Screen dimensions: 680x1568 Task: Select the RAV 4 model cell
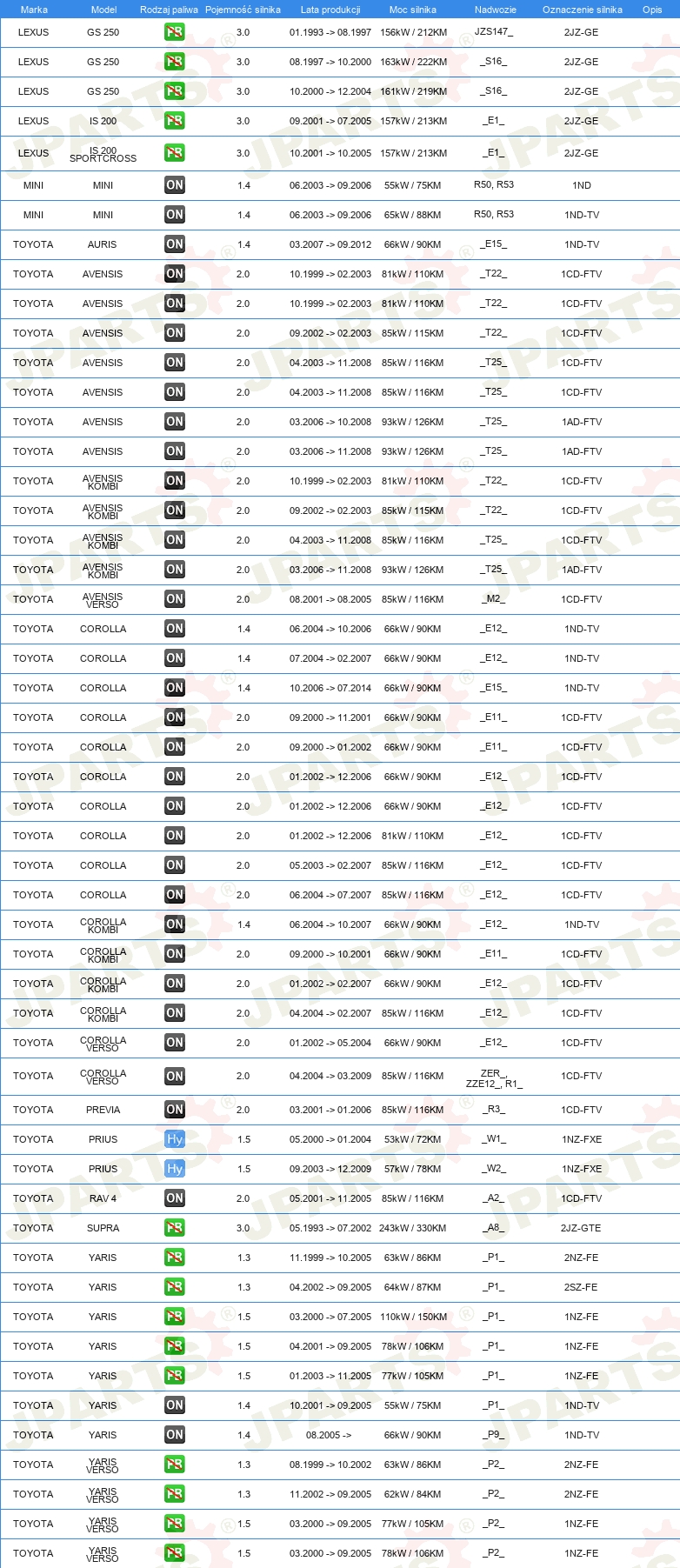pos(103,1198)
